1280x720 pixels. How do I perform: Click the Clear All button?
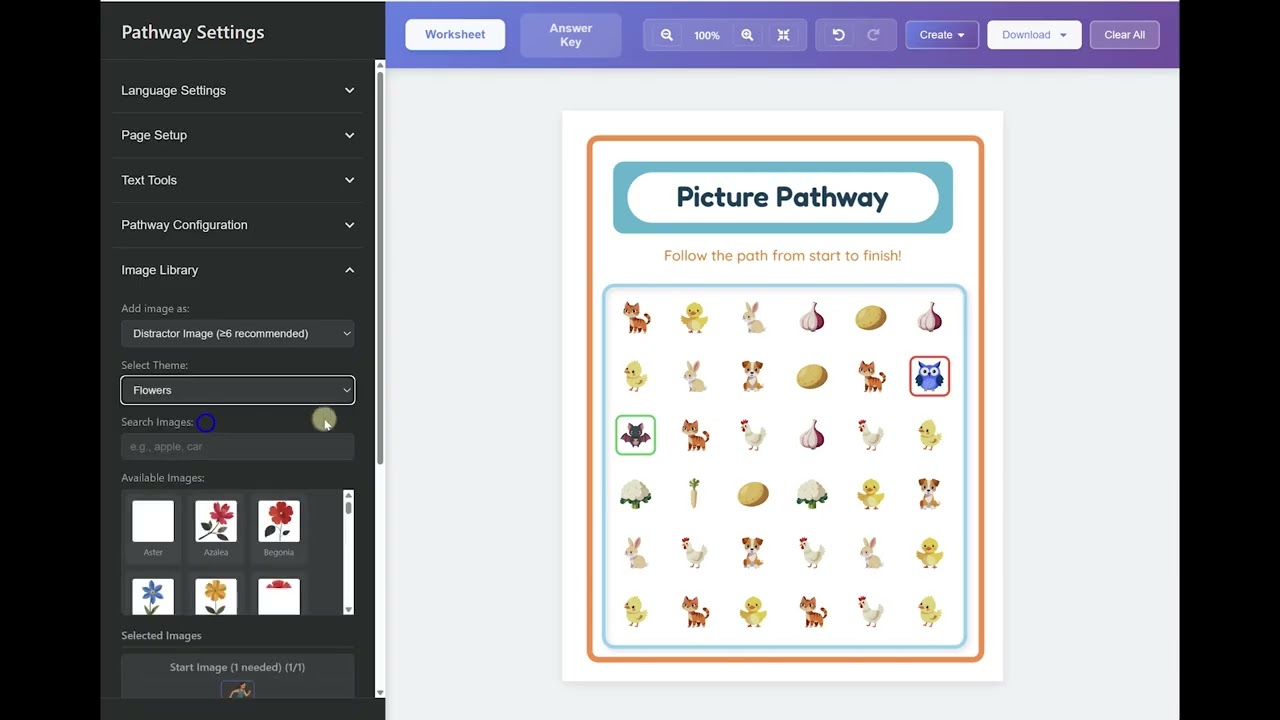[1125, 35]
